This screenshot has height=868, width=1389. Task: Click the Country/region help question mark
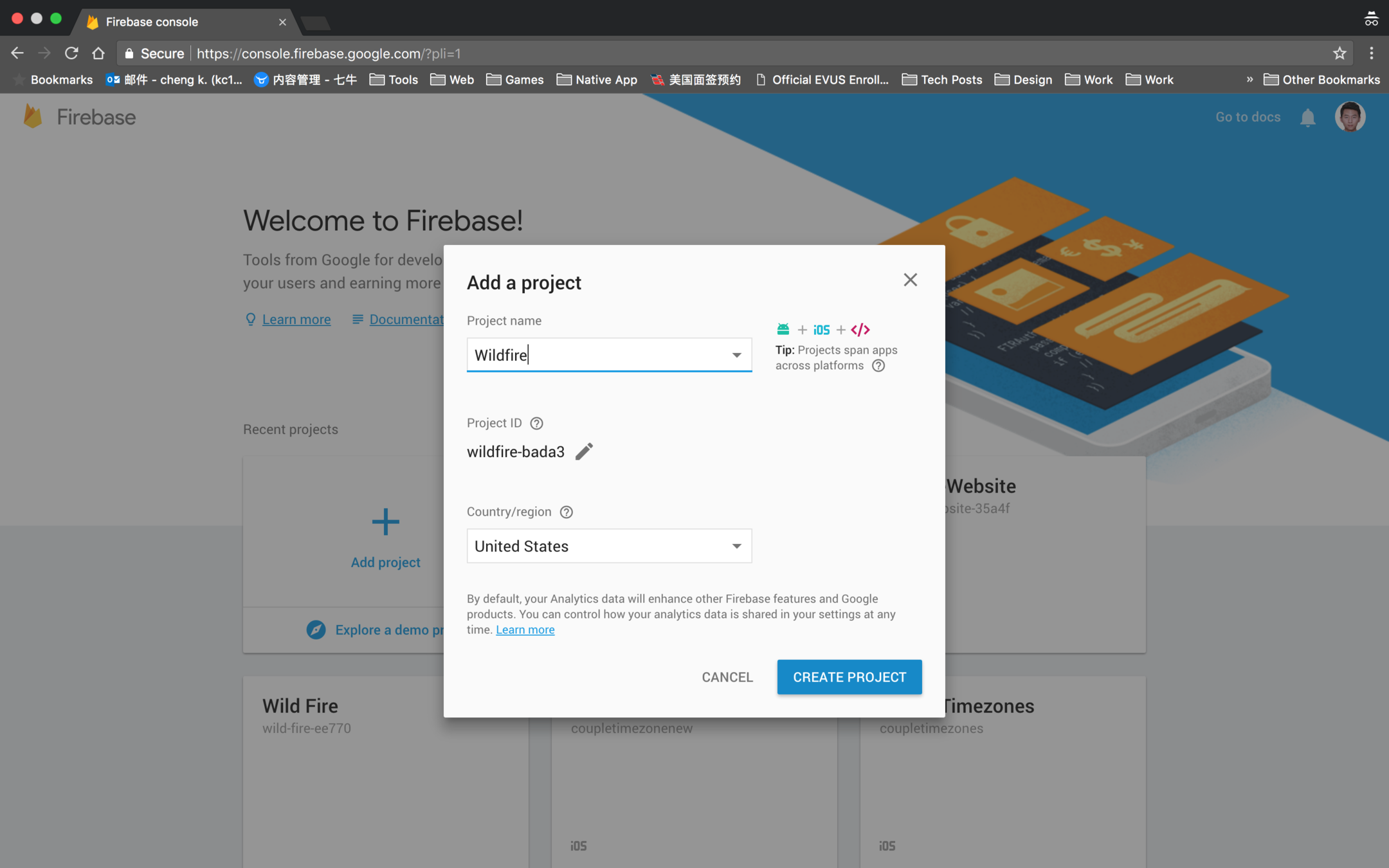(566, 512)
